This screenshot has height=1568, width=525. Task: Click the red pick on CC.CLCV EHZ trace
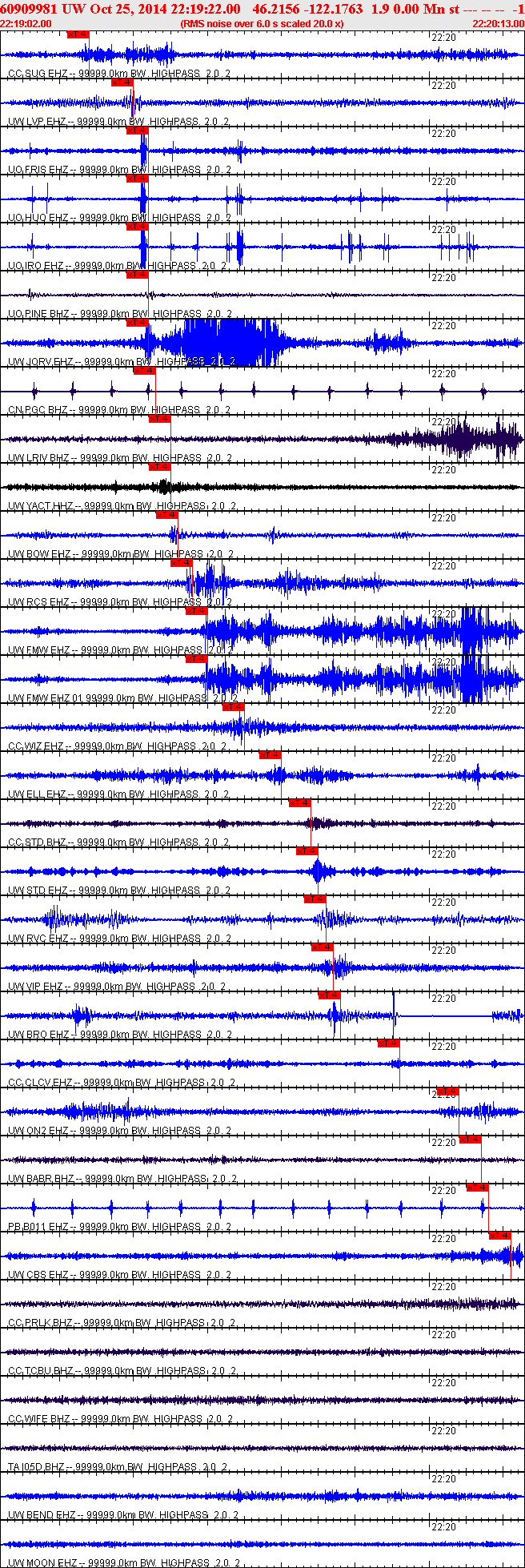(388, 1043)
